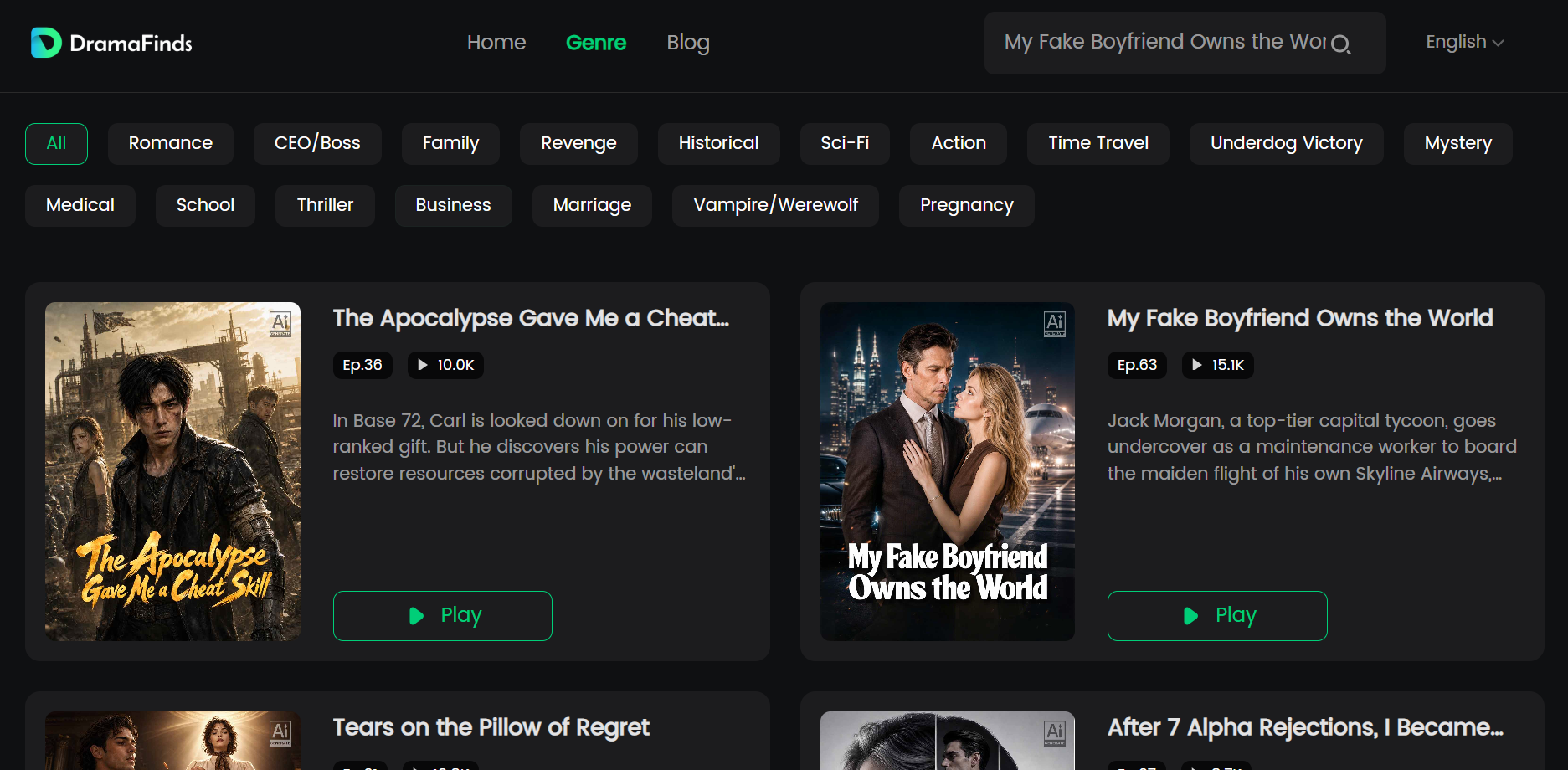Open the Genre menu item
Screen dimensions: 1568x770
[596, 43]
